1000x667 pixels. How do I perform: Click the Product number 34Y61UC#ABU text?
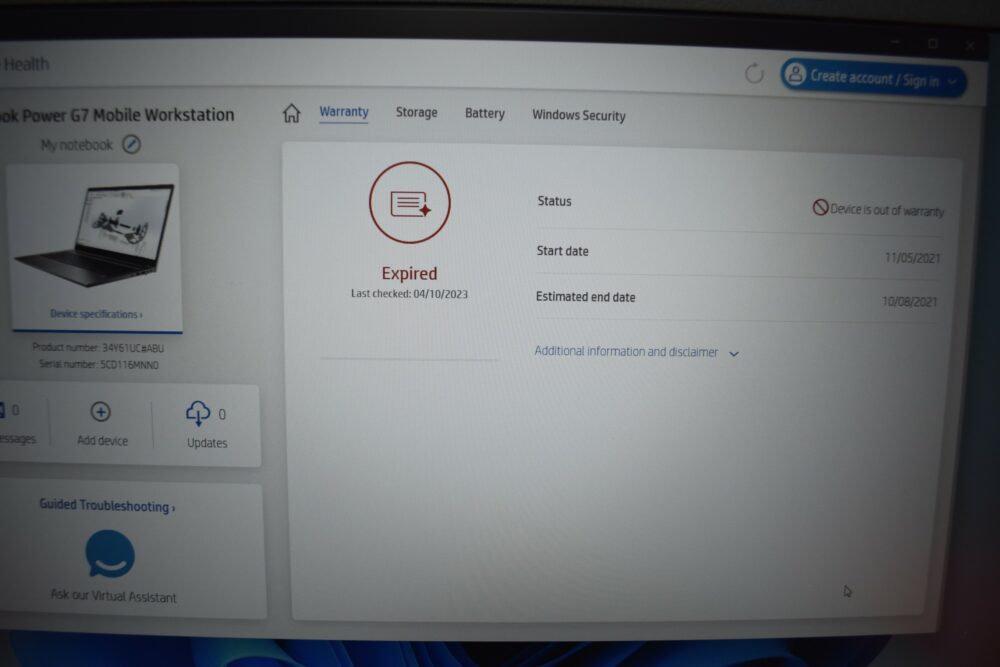click(x=98, y=348)
